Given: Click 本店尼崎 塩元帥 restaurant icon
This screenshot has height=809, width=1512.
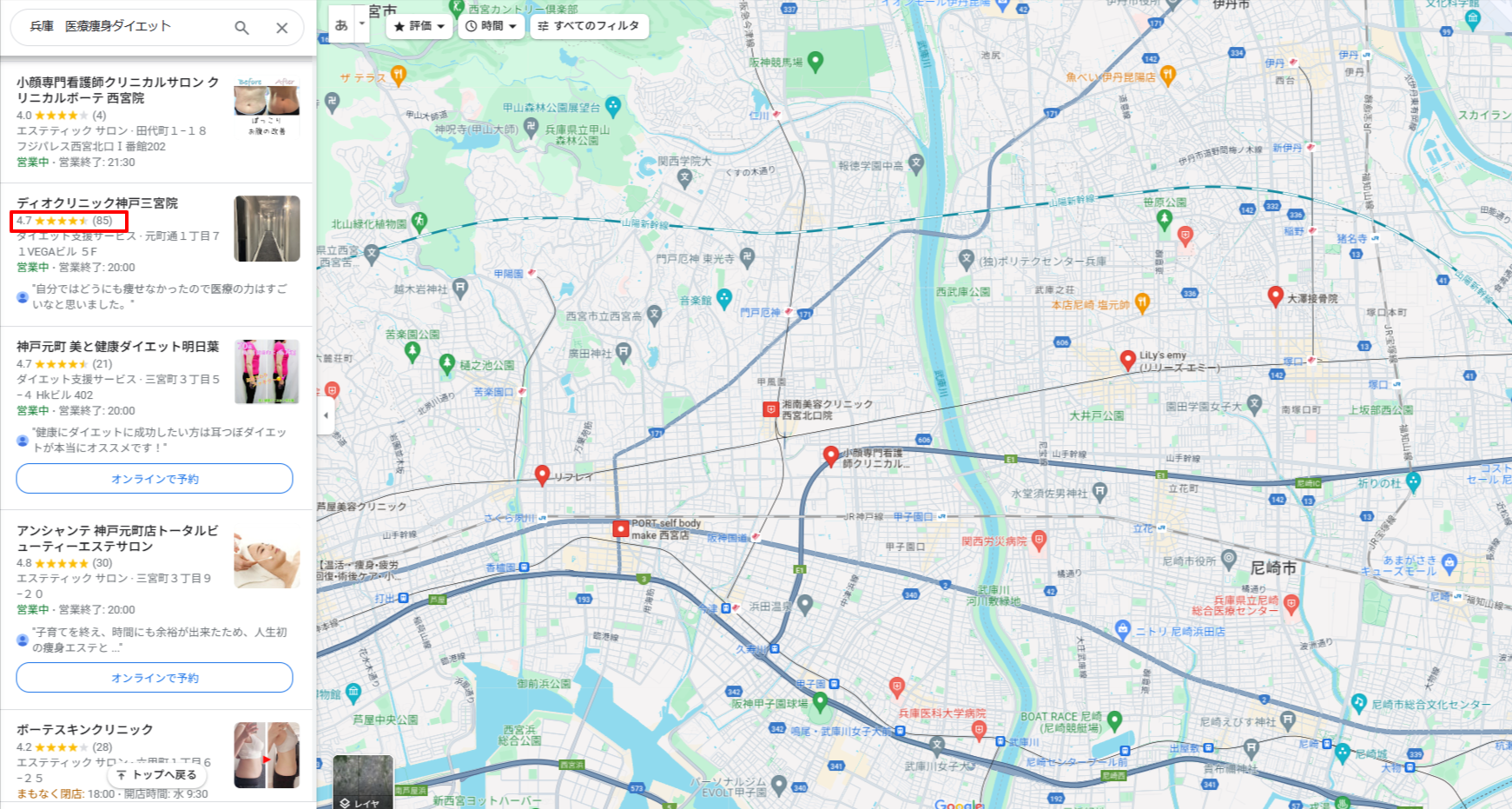Looking at the screenshot, I should (x=1143, y=302).
